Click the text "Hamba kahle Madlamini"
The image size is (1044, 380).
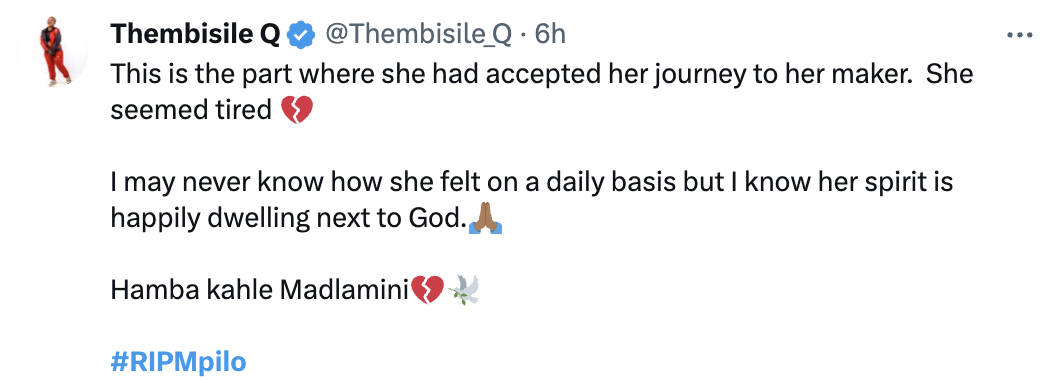tap(259, 290)
